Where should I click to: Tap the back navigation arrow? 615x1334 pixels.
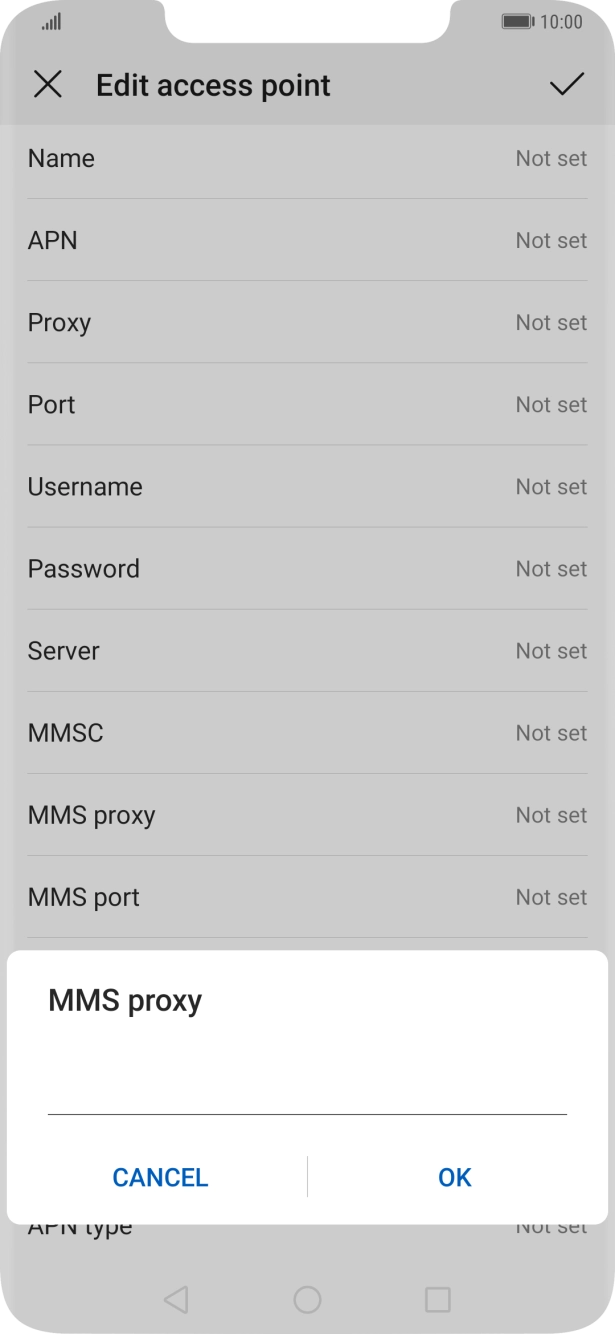178,1299
